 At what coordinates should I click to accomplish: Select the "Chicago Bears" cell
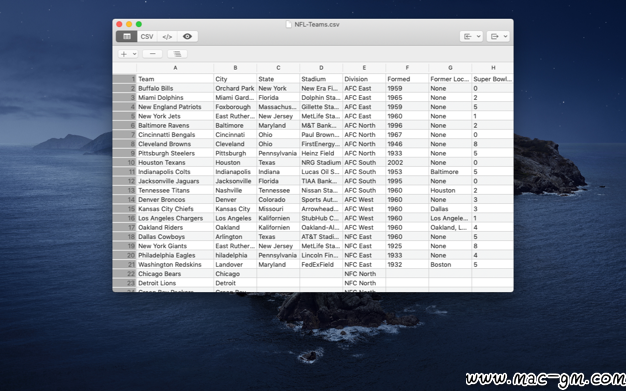(175, 274)
